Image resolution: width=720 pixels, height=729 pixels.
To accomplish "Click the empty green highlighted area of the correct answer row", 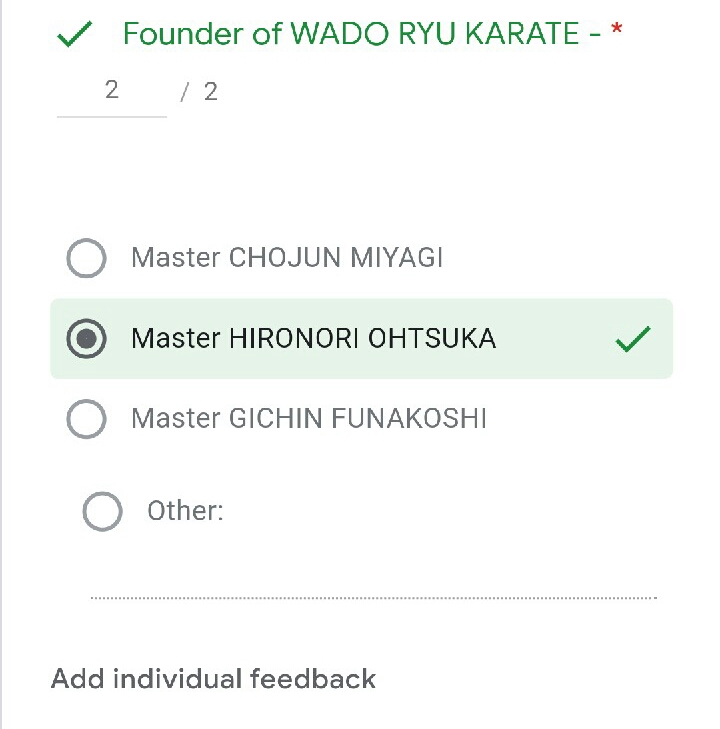I will click(555, 339).
